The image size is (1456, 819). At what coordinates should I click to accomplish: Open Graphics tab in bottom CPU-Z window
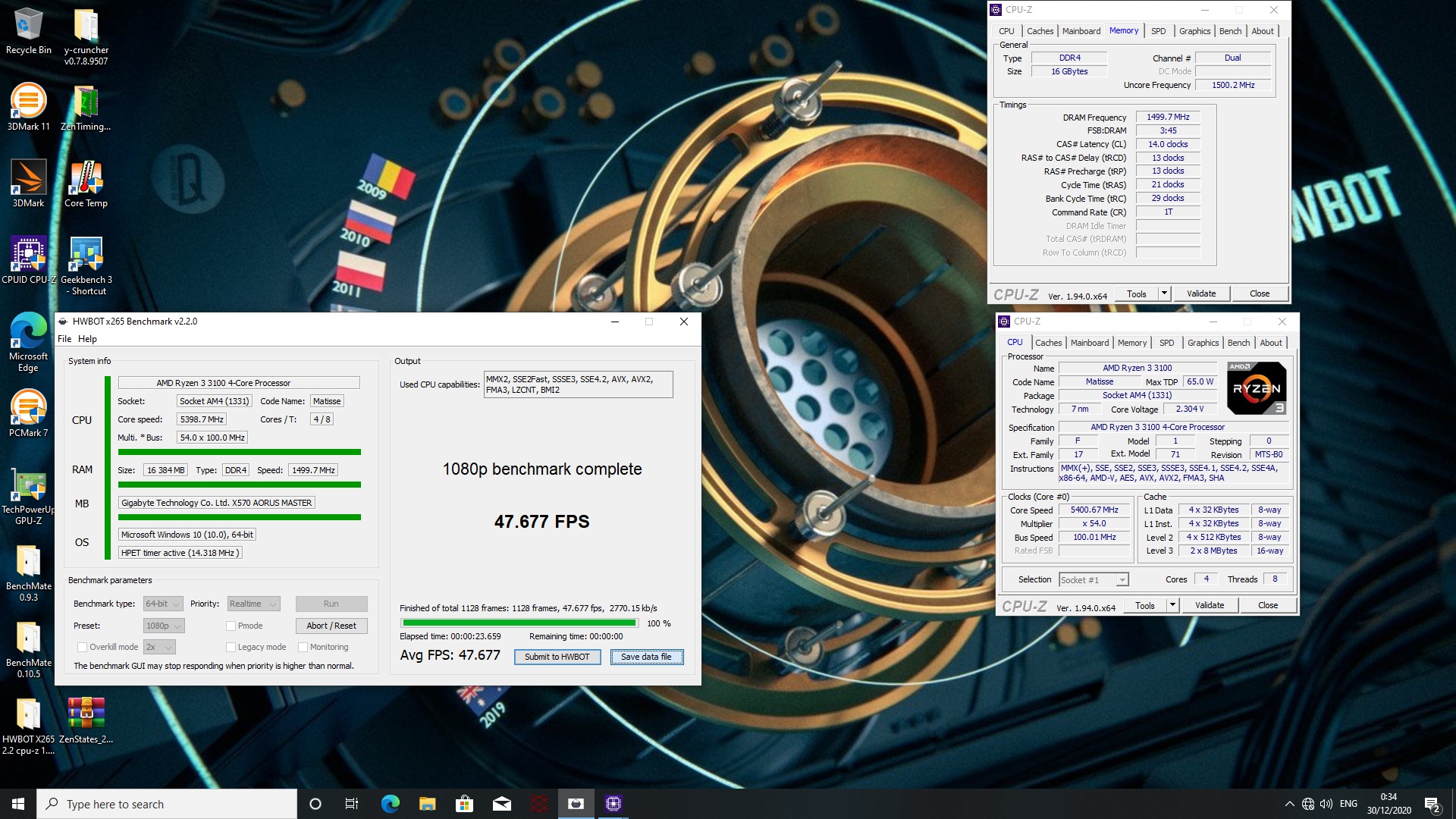point(1203,343)
